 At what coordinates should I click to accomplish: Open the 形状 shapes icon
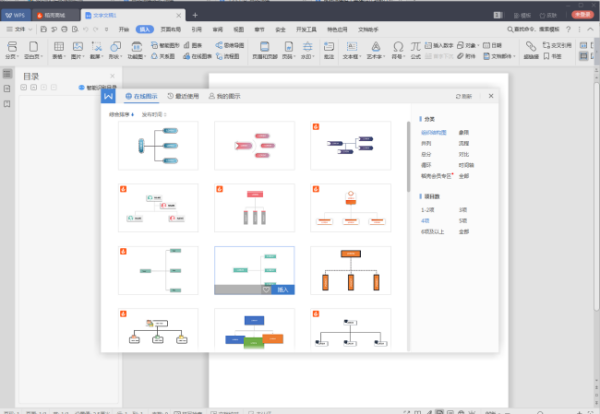coord(116,50)
